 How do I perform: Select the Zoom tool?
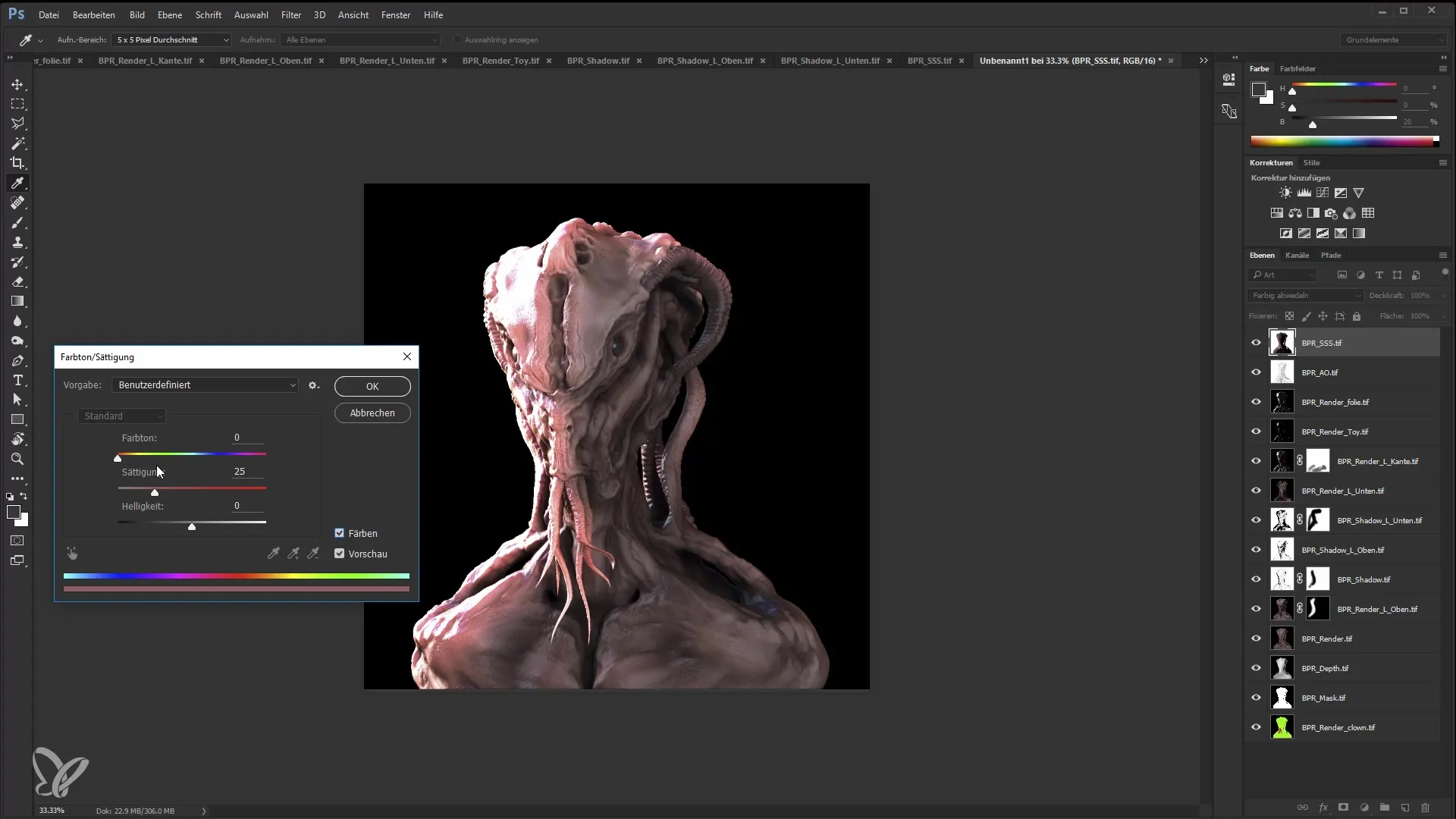17,459
